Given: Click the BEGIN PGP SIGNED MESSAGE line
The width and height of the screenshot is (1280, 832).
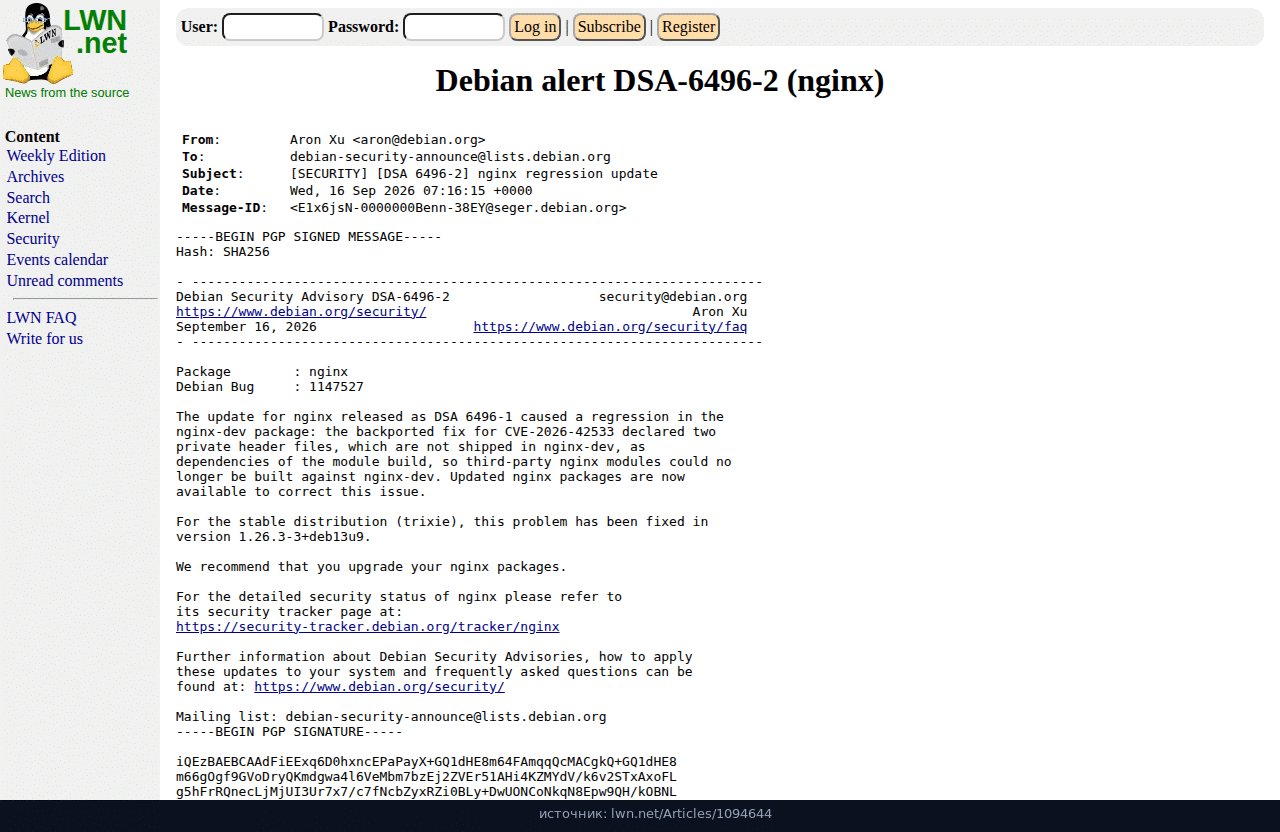Looking at the screenshot, I should point(309,237).
